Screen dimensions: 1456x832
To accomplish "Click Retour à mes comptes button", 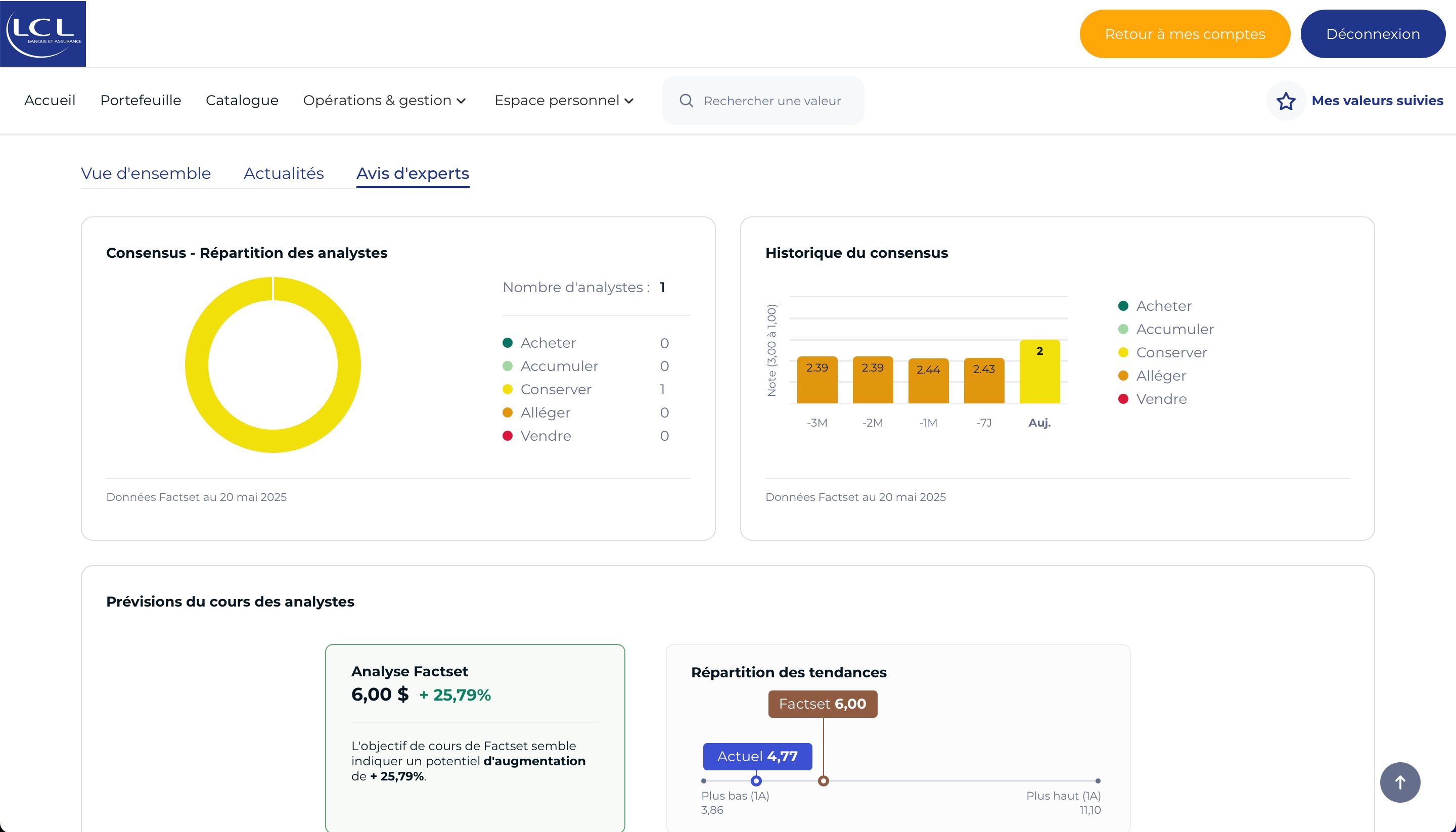I will pyautogui.click(x=1185, y=34).
